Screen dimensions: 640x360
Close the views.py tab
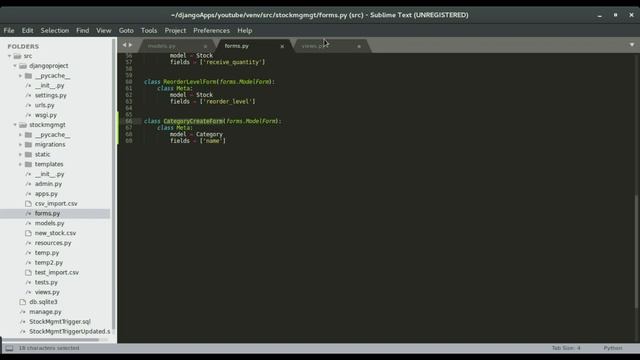359,46
